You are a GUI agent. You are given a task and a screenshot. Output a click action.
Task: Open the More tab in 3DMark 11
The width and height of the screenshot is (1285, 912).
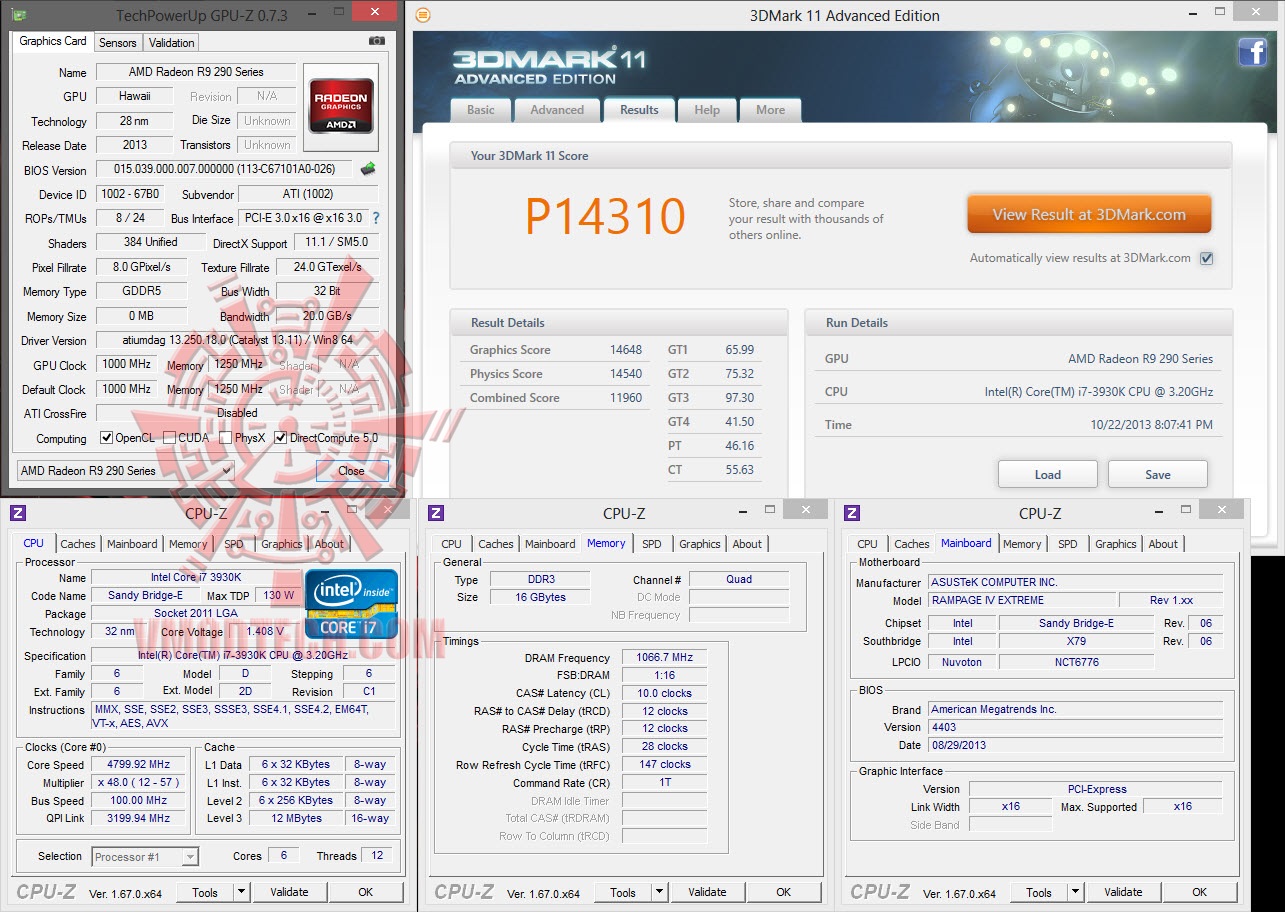[770, 110]
